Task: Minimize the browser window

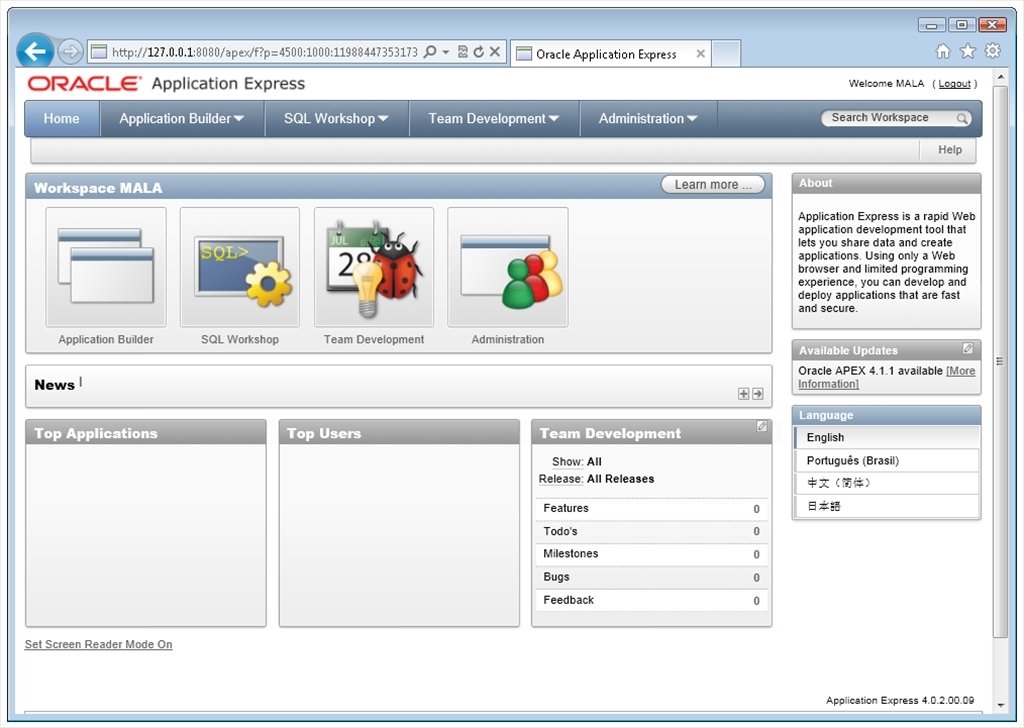Action: (932, 25)
